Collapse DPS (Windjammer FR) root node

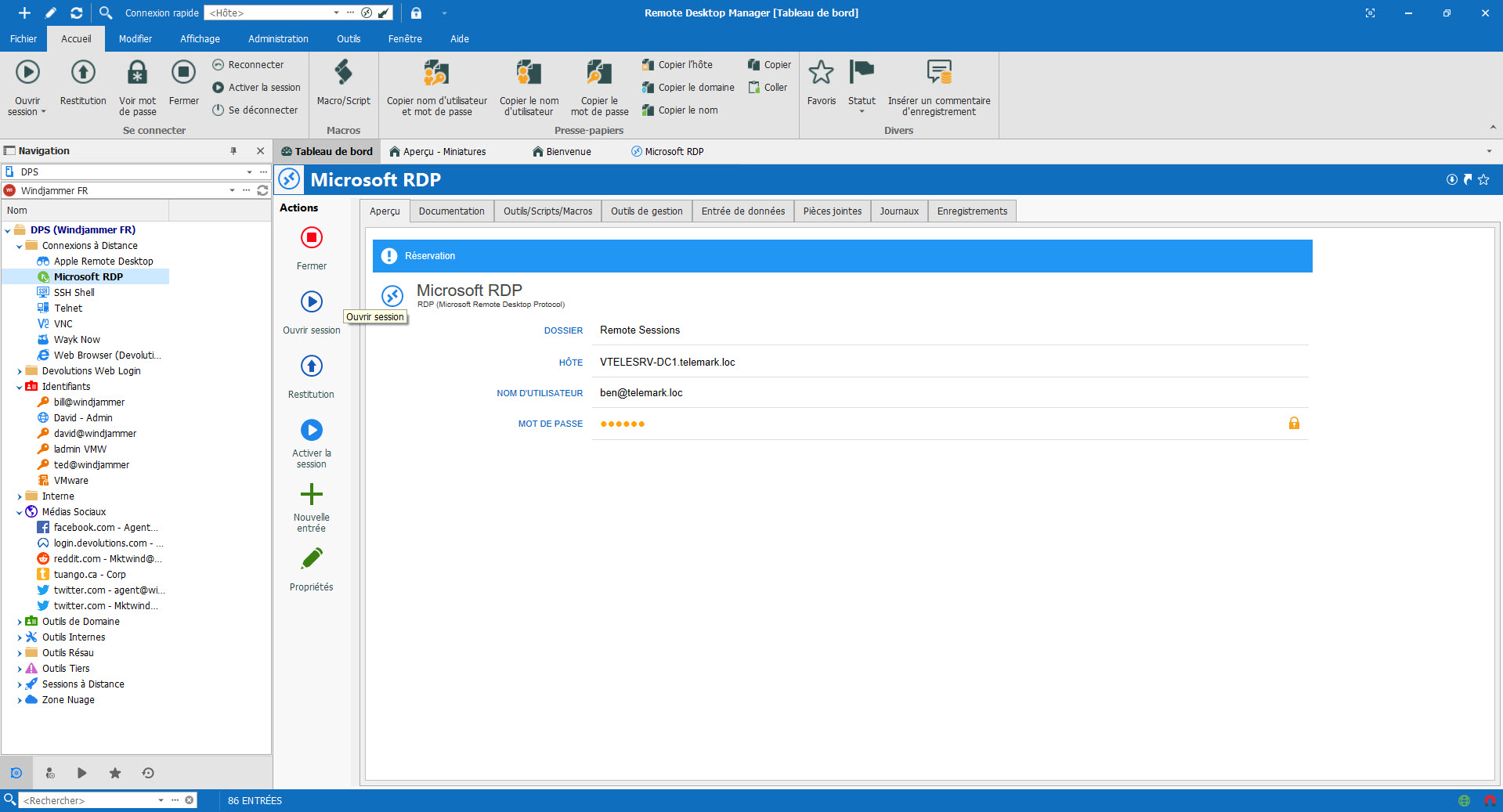point(8,230)
